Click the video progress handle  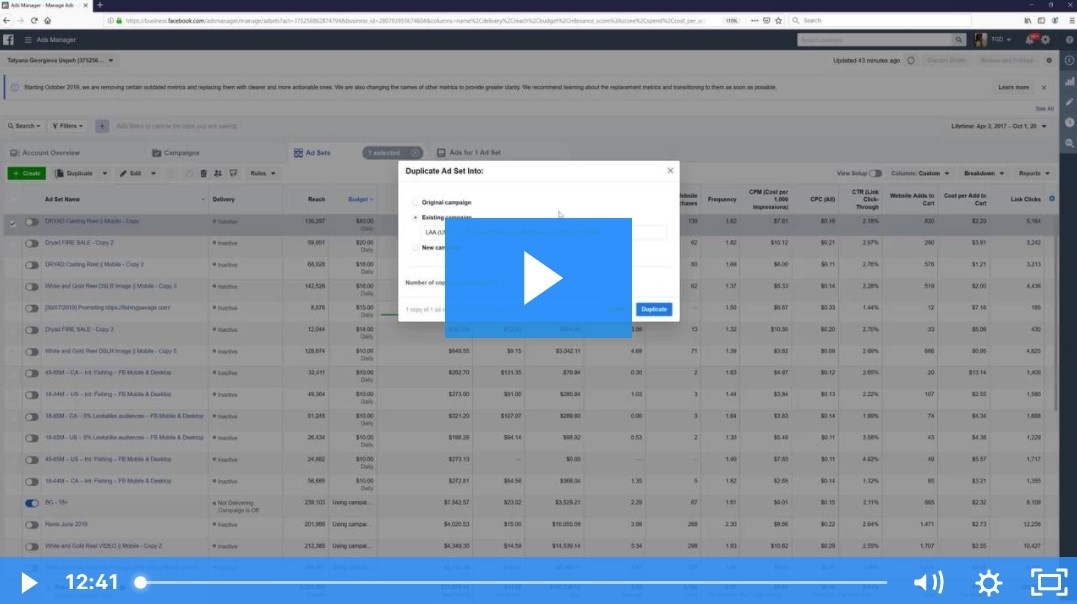click(x=140, y=583)
